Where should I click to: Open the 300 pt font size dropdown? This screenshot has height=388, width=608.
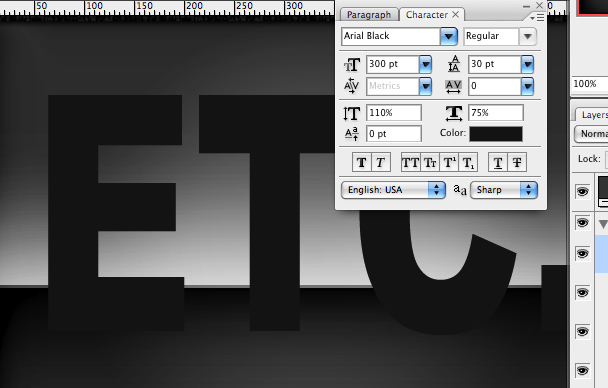click(x=425, y=64)
